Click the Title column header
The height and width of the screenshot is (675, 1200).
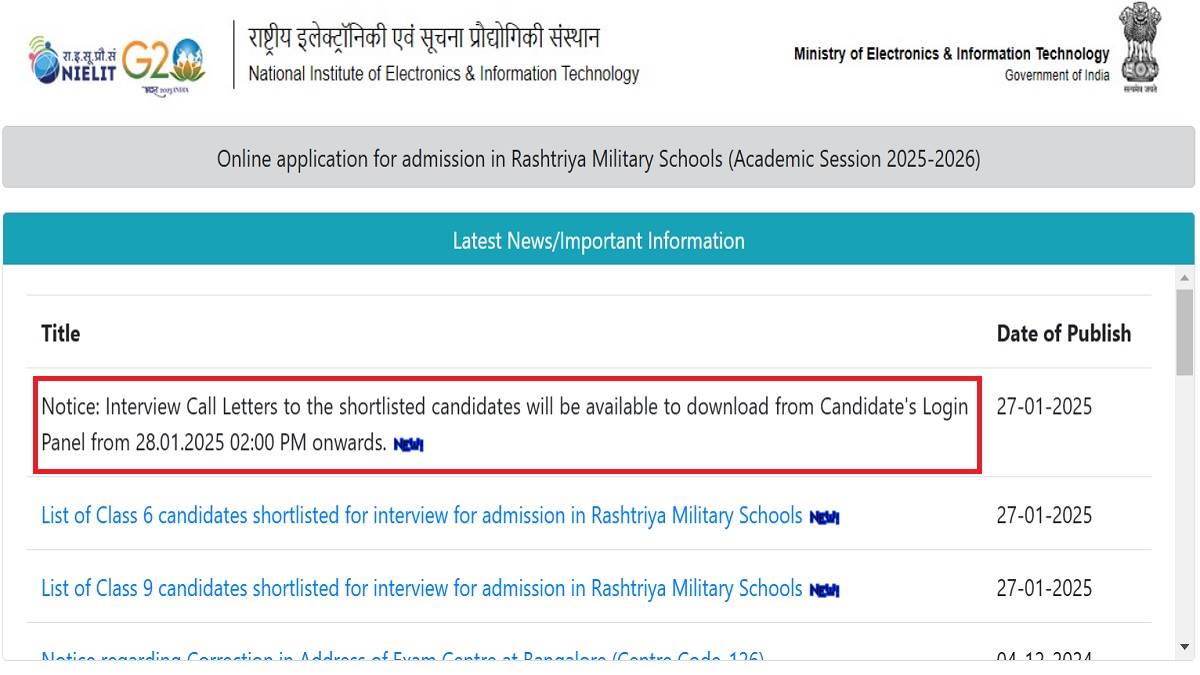61,333
